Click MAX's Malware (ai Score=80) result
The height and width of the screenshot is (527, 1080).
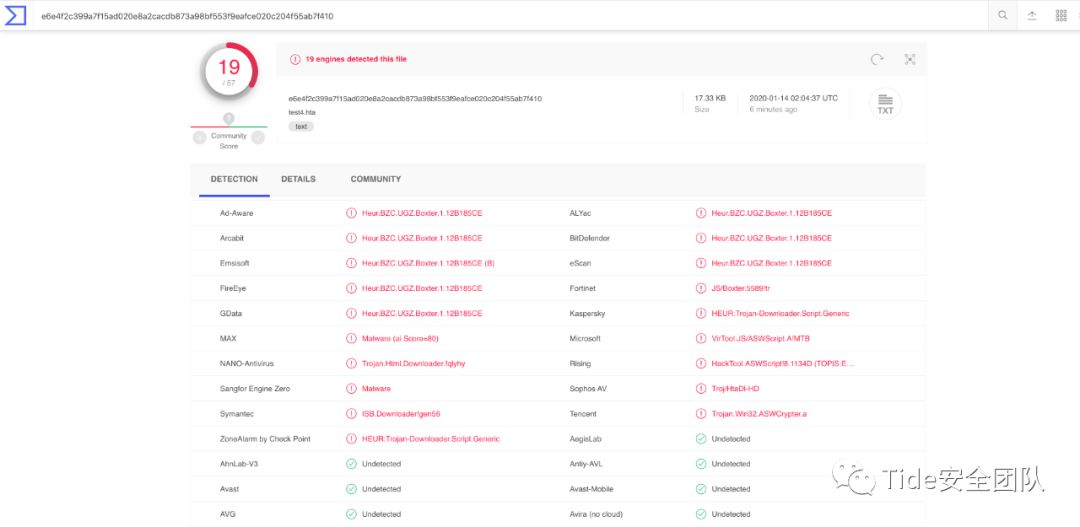tap(400, 338)
